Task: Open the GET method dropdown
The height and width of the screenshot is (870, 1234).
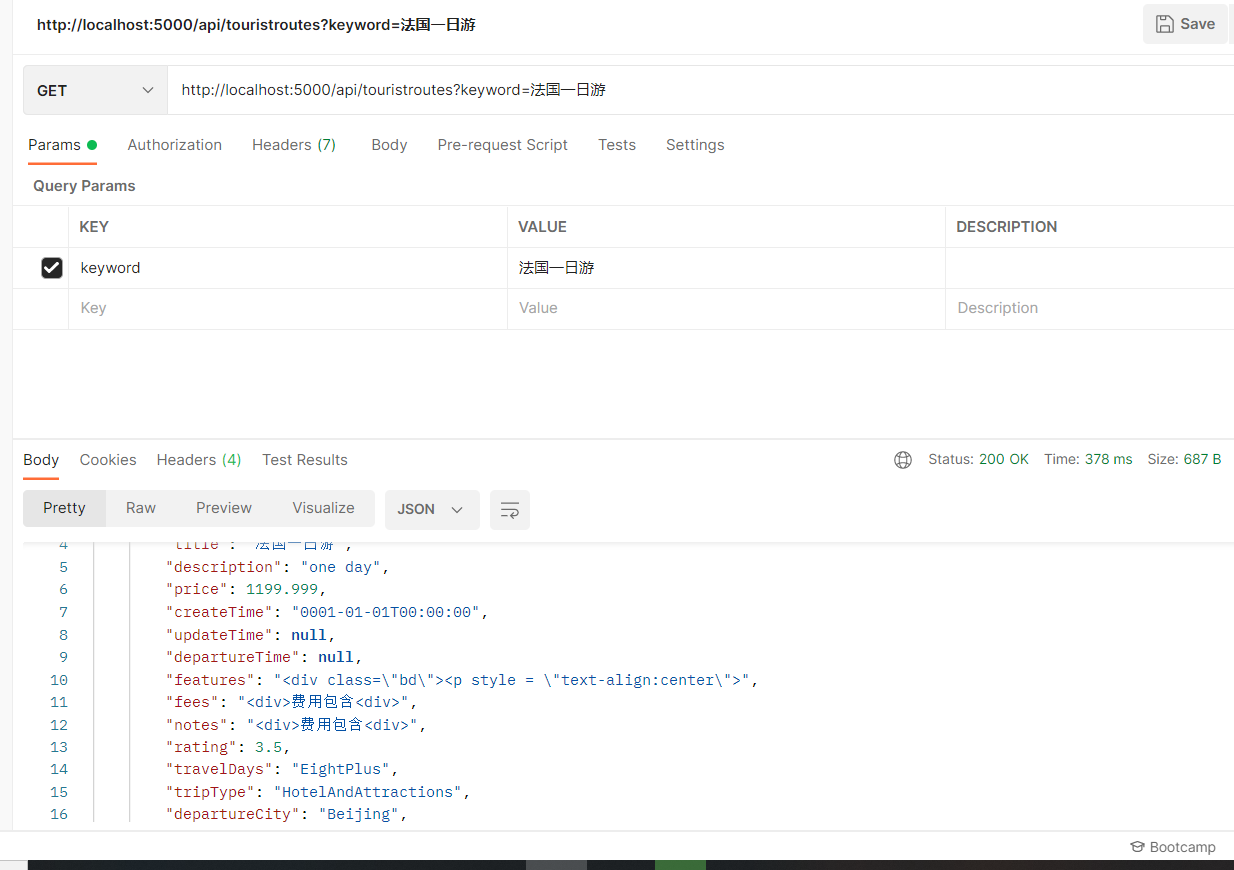Action: click(x=95, y=90)
